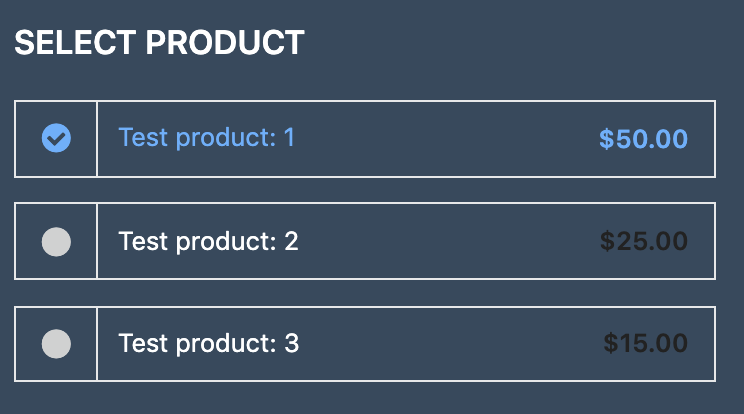Click the digit 2 in "Test product: 2"
The image size is (744, 414).
(x=291, y=241)
